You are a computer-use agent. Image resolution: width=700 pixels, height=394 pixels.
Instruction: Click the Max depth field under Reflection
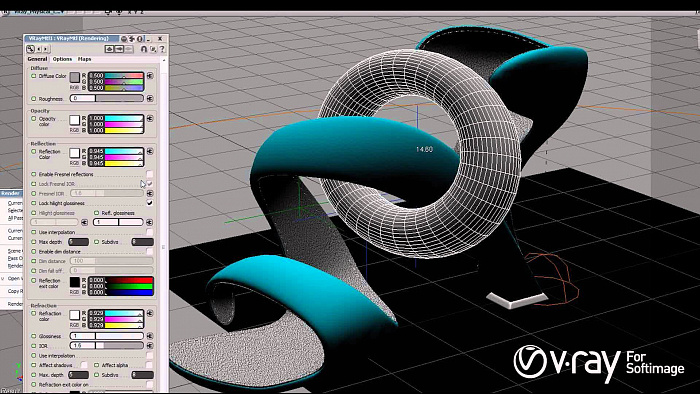79,242
